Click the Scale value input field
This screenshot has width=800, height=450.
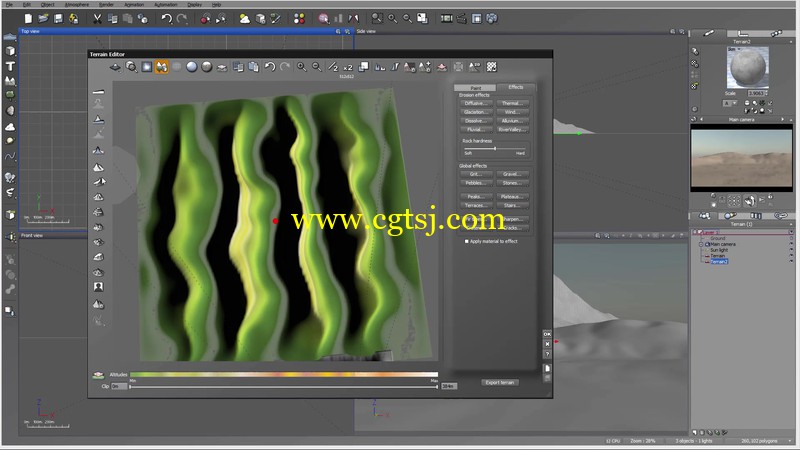(x=756, y=93)
